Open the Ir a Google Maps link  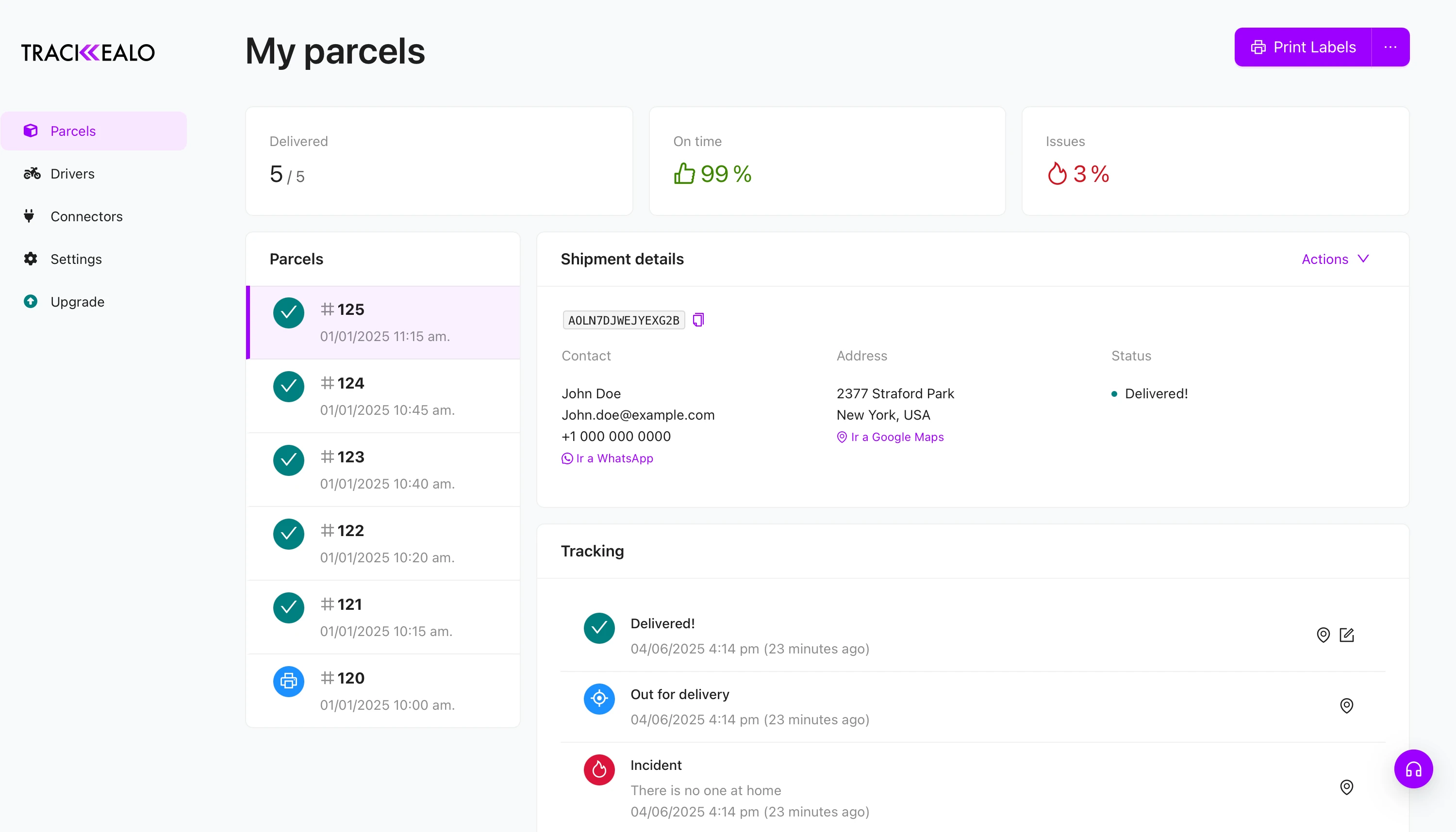896,437
